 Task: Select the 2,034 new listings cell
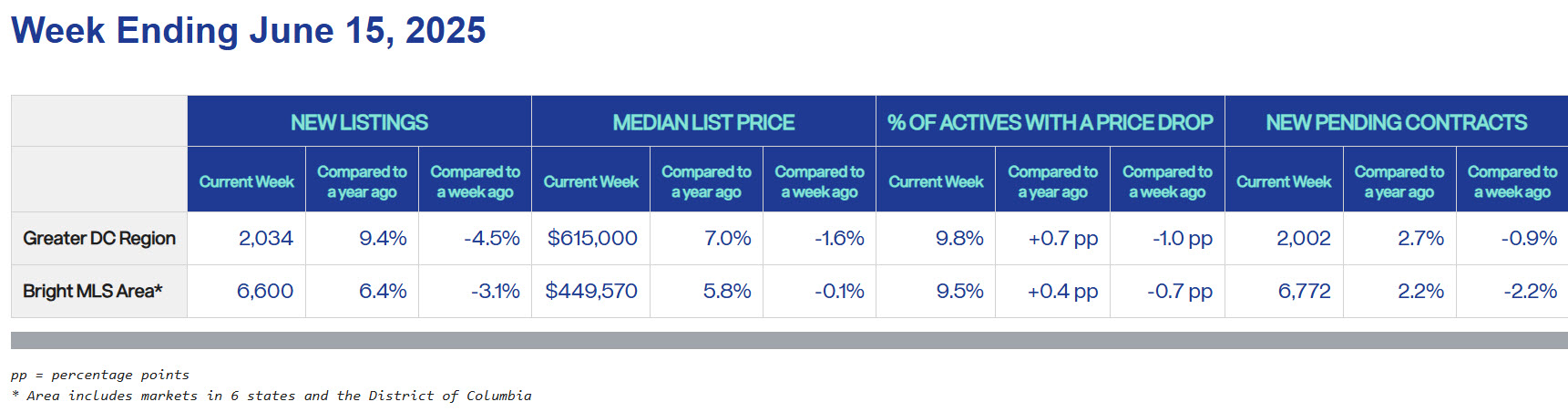[266, 239]
